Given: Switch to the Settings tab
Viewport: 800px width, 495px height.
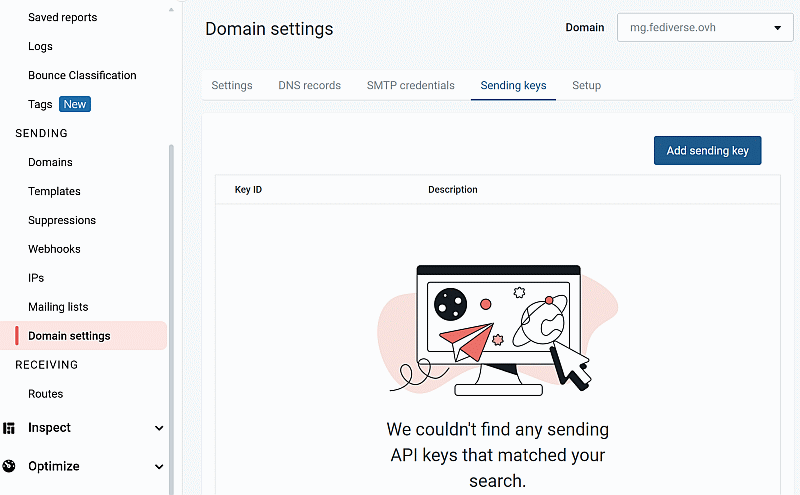Looking at the screenshot, I should pos(232,86).
